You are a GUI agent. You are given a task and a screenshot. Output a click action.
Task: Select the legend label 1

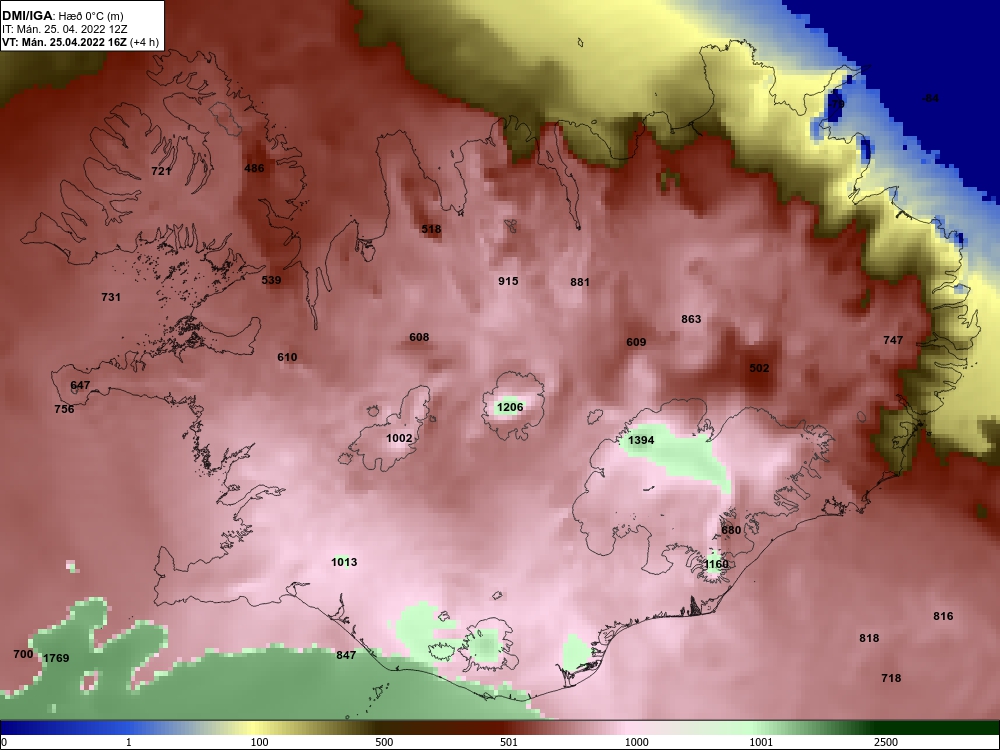128,742
